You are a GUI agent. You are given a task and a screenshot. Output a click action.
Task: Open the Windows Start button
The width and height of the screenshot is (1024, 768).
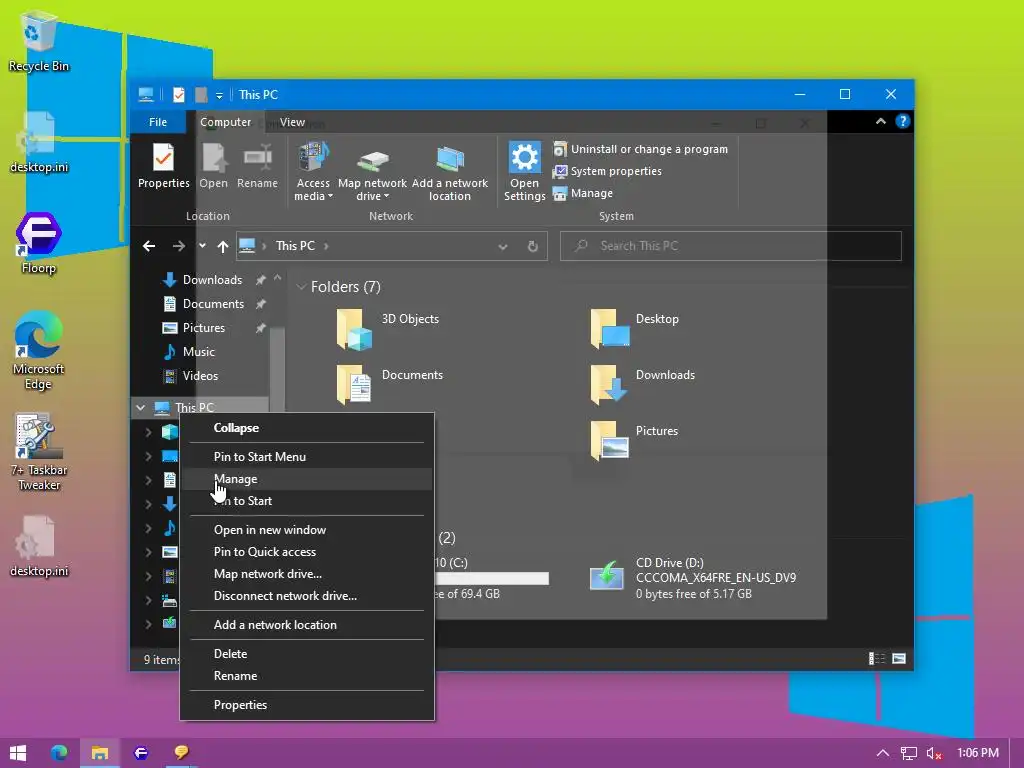[x=18, y=753]
